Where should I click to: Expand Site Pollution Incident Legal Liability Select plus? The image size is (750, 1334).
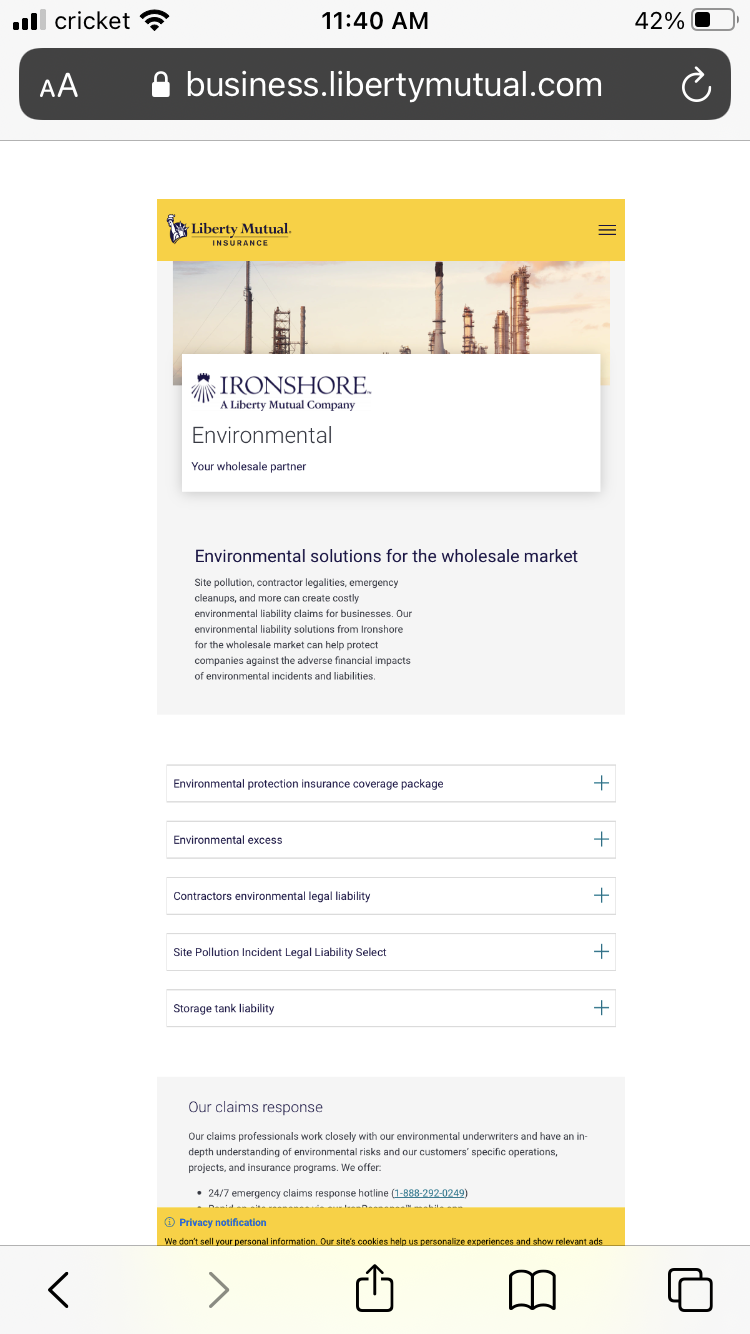601,951
